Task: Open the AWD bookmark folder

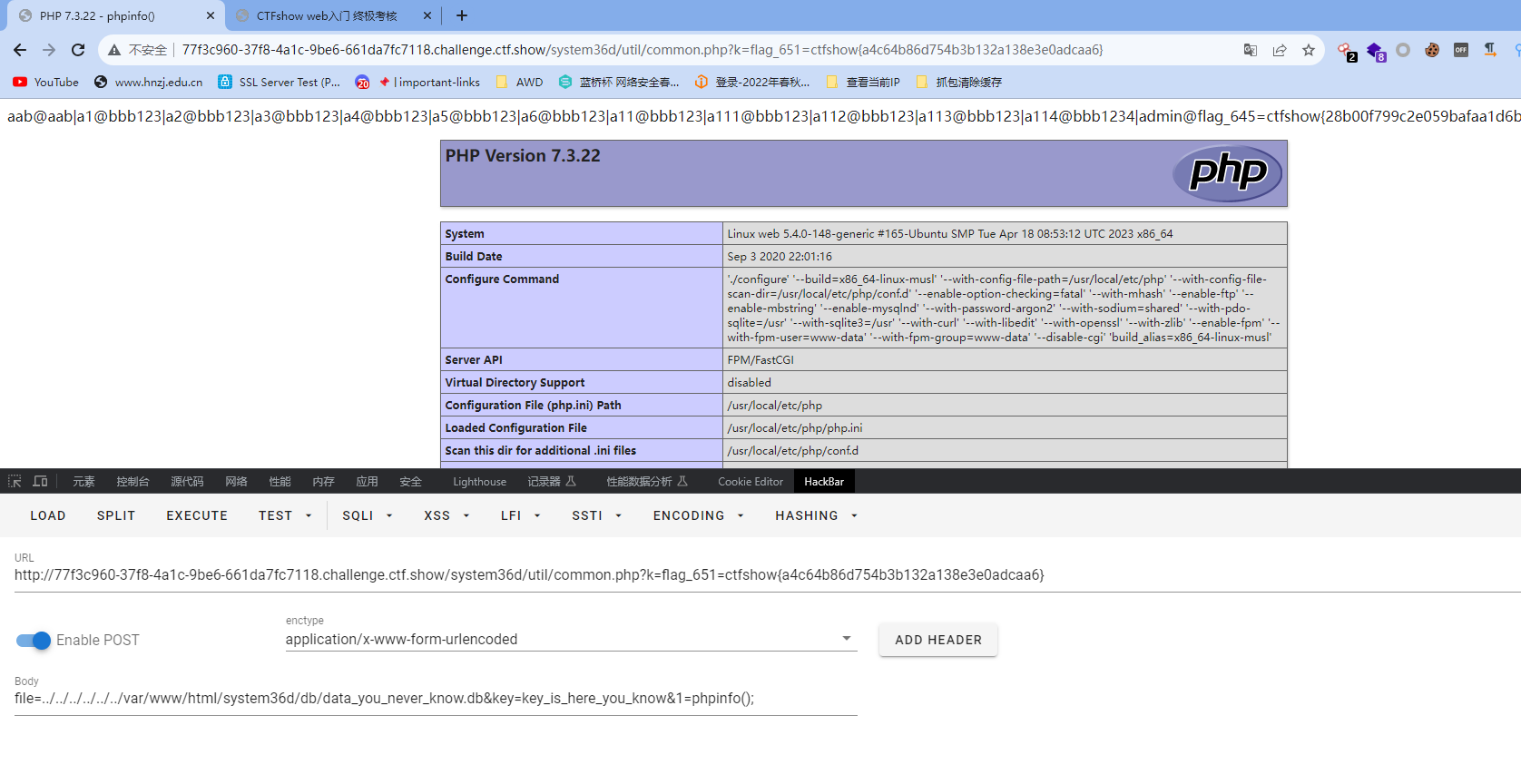Action: pyautogui.click(x=519, y=82)
